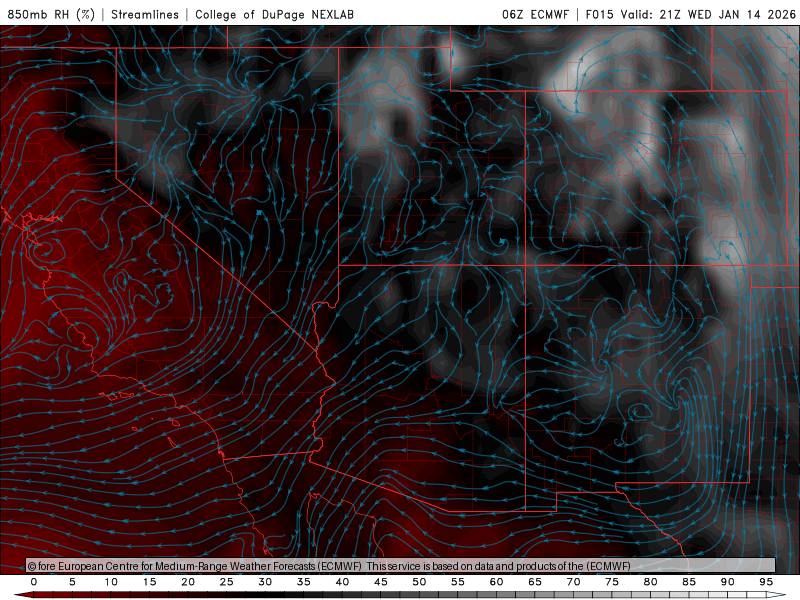Click the "F015" forecast hour text

point(599,14)
